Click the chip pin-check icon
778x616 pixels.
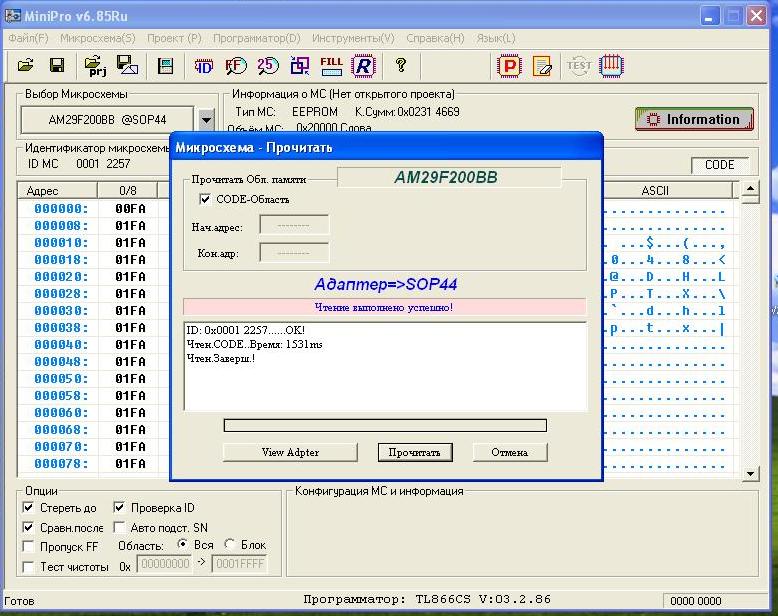[611, 65]
